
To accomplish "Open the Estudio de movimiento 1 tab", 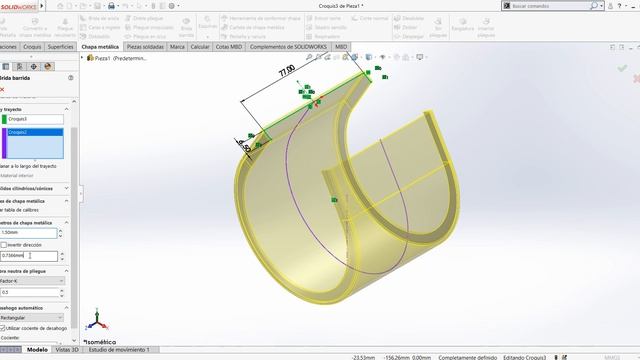I will coord(119,350).
